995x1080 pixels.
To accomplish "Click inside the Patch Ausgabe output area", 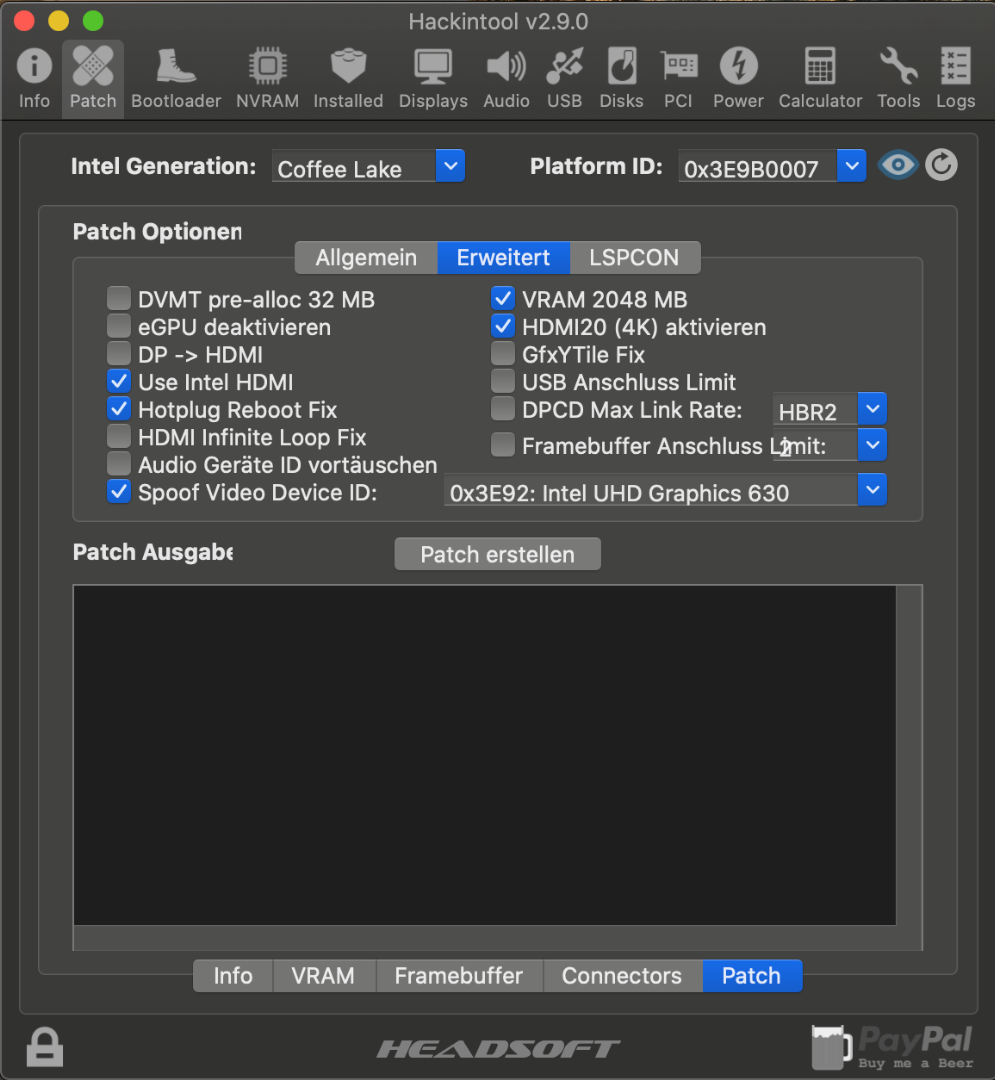I will (485, 755).
